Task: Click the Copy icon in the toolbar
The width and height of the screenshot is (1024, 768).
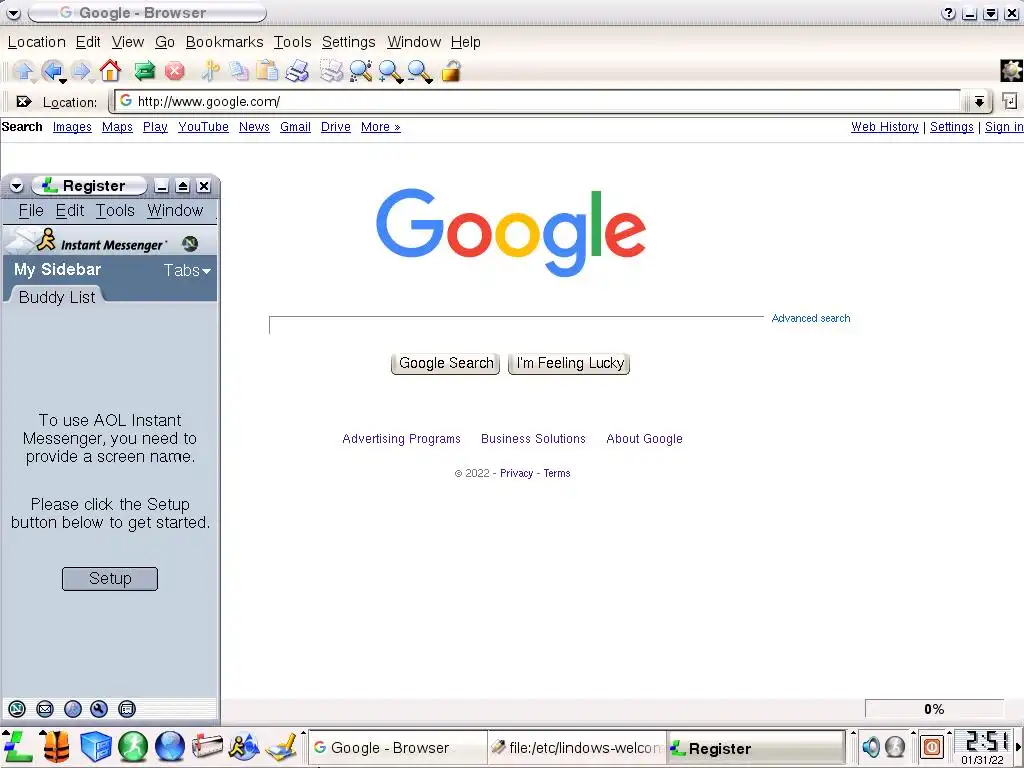Action: coord(238,71)
